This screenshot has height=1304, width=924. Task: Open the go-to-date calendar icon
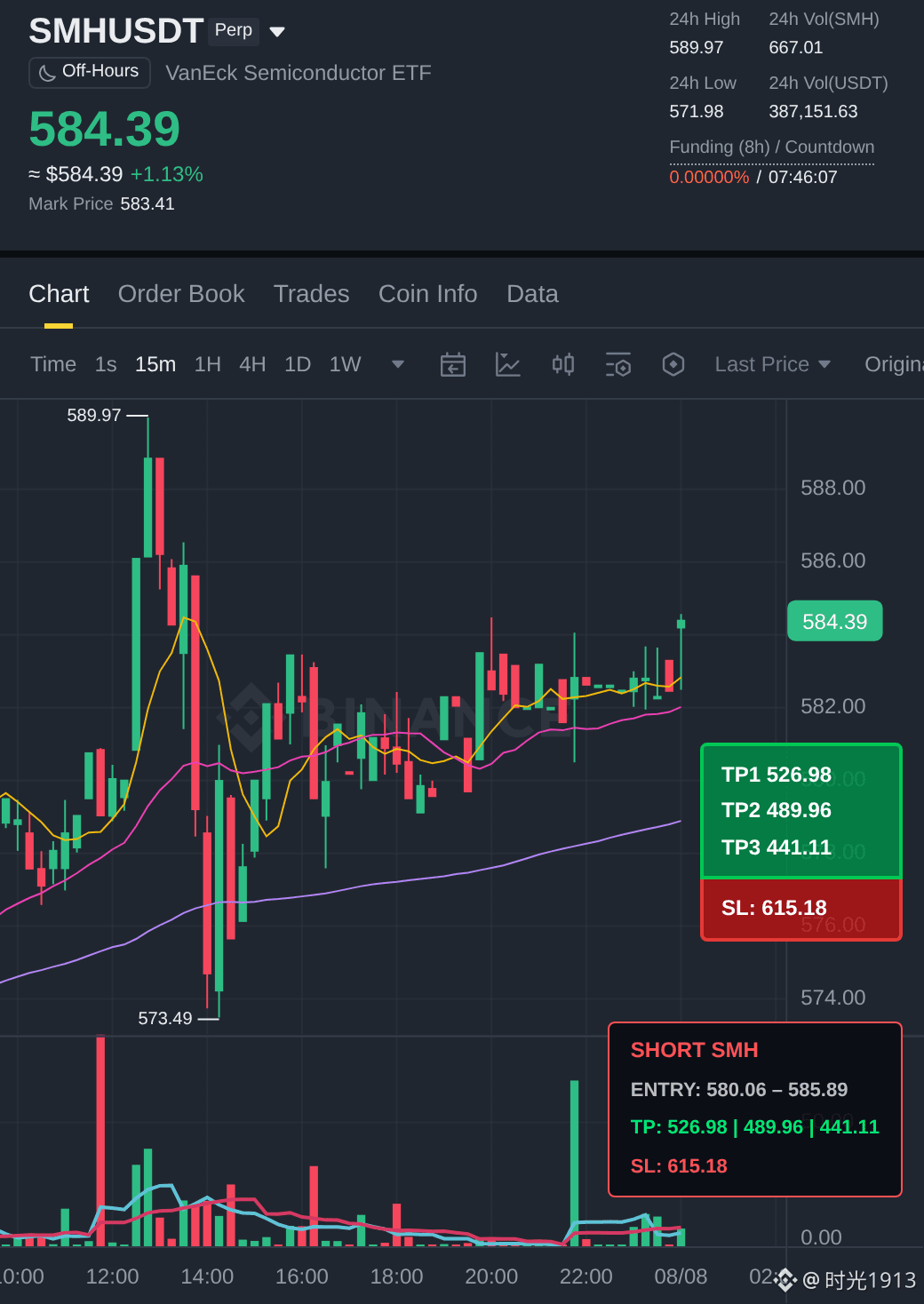pyautogui.click(x=453, y=364)
